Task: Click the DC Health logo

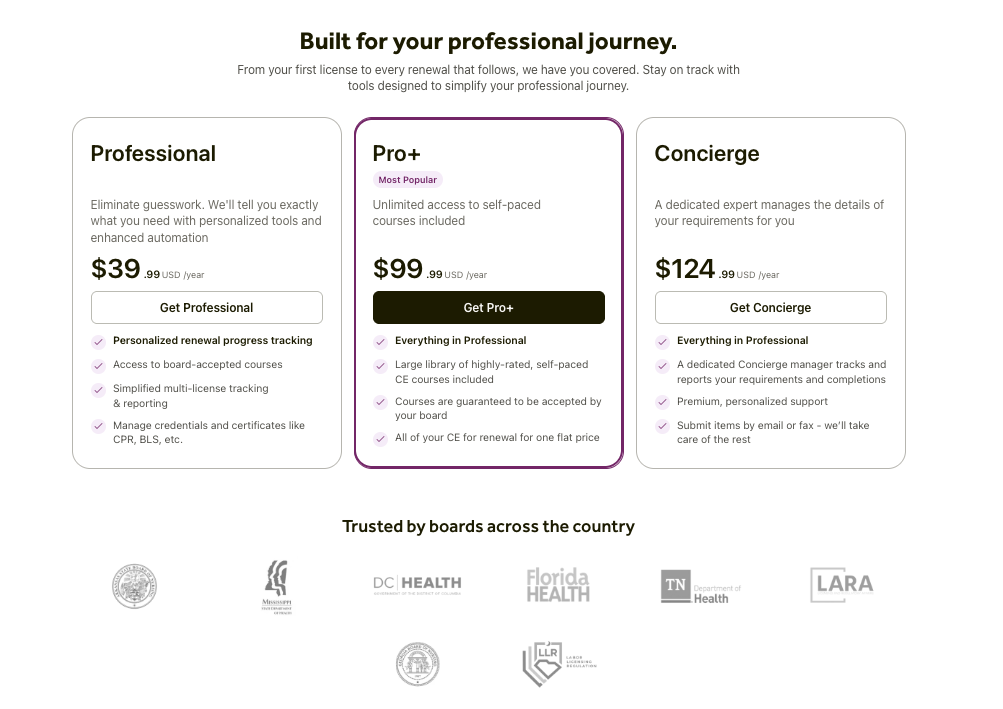Action: point(417,584)
